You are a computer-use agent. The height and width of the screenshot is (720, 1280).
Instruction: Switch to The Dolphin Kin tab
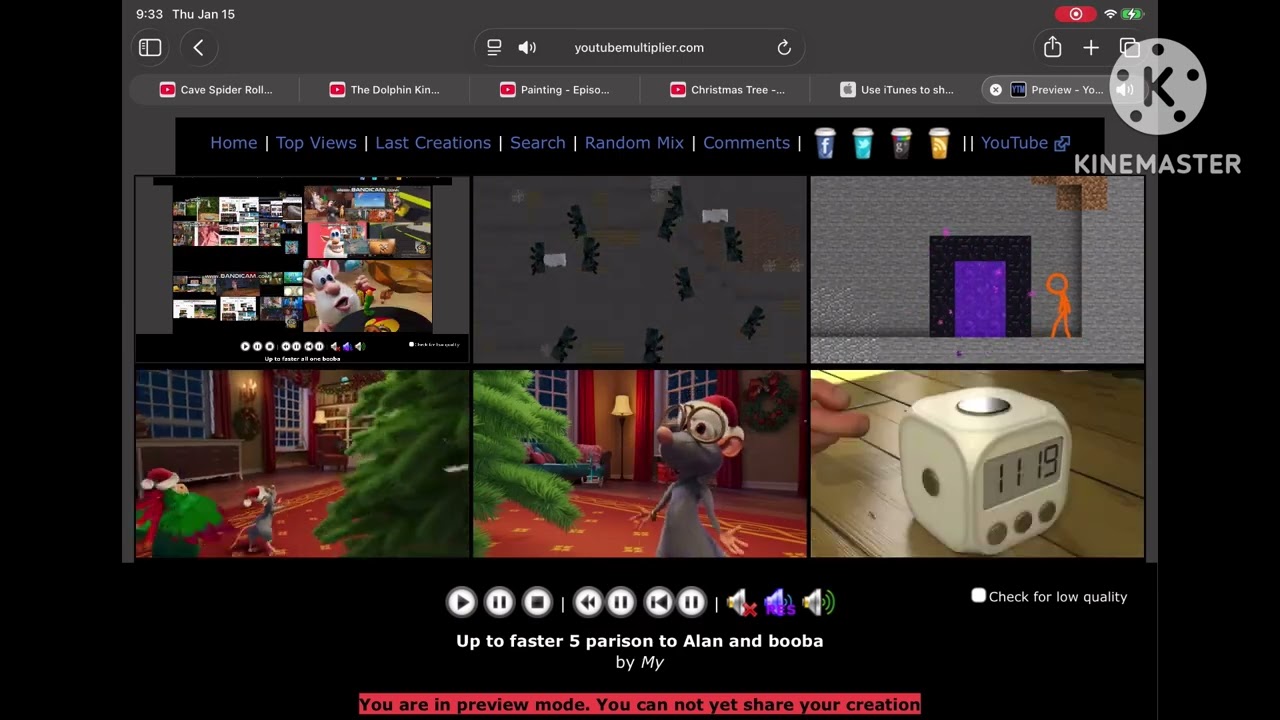point(385,90)
